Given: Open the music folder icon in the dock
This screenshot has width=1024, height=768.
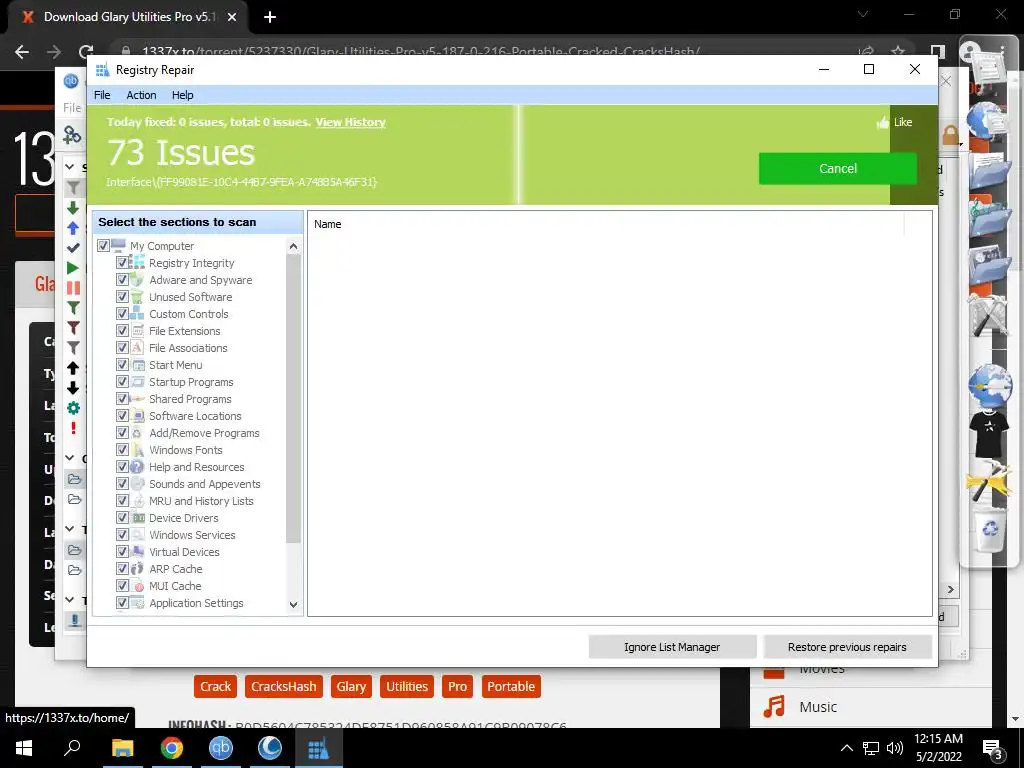Looking at the screenshot, I should coord(989,217).
